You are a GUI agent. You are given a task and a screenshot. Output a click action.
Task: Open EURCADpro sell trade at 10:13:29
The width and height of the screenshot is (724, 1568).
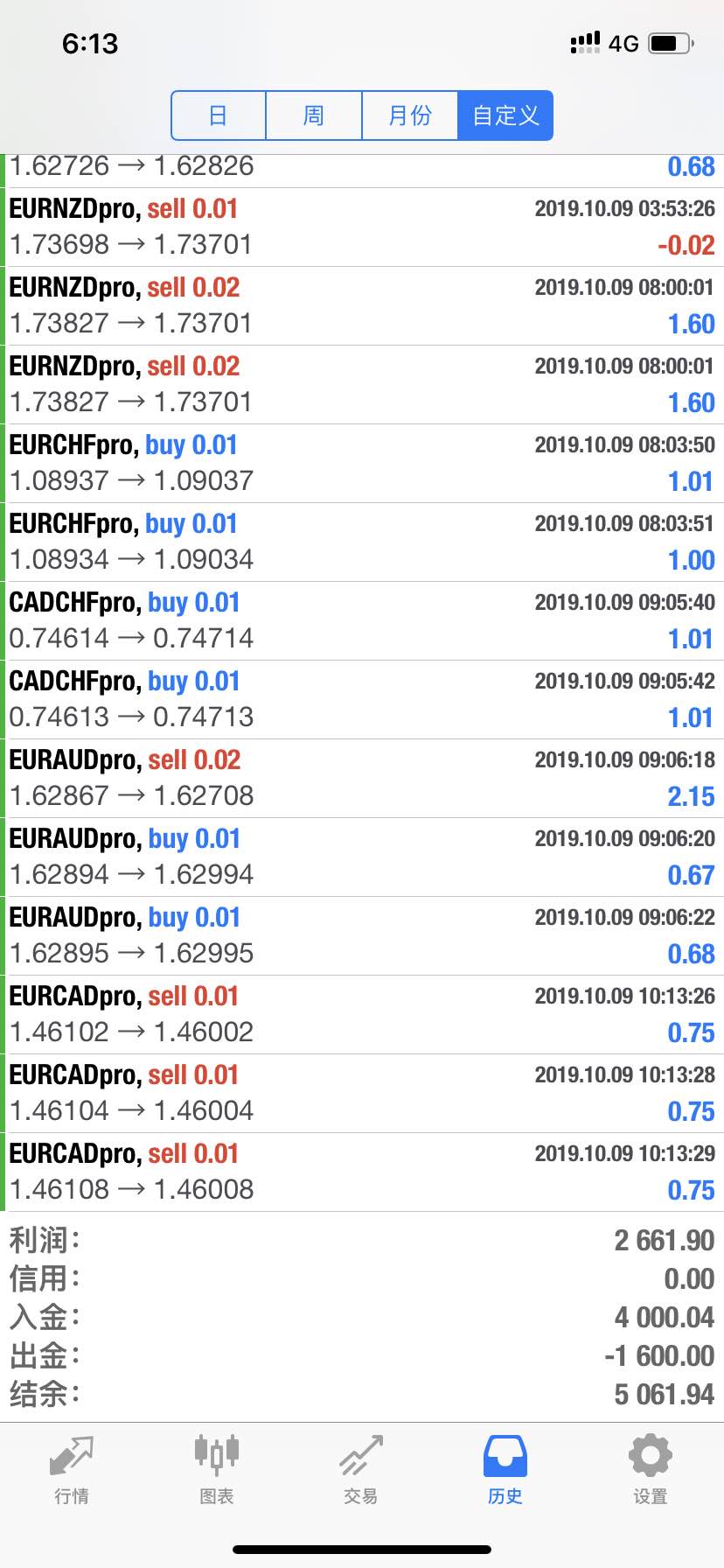coord(362,1172)
